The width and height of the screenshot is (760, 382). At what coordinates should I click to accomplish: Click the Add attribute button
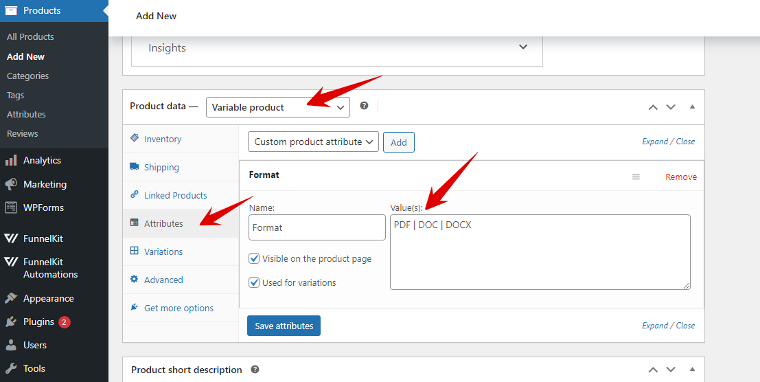click(399, 143)
